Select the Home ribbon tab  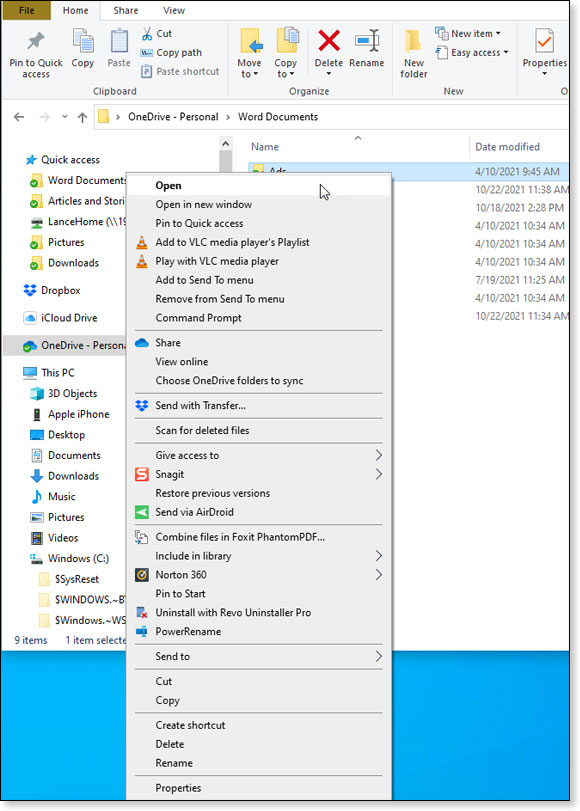76,10
